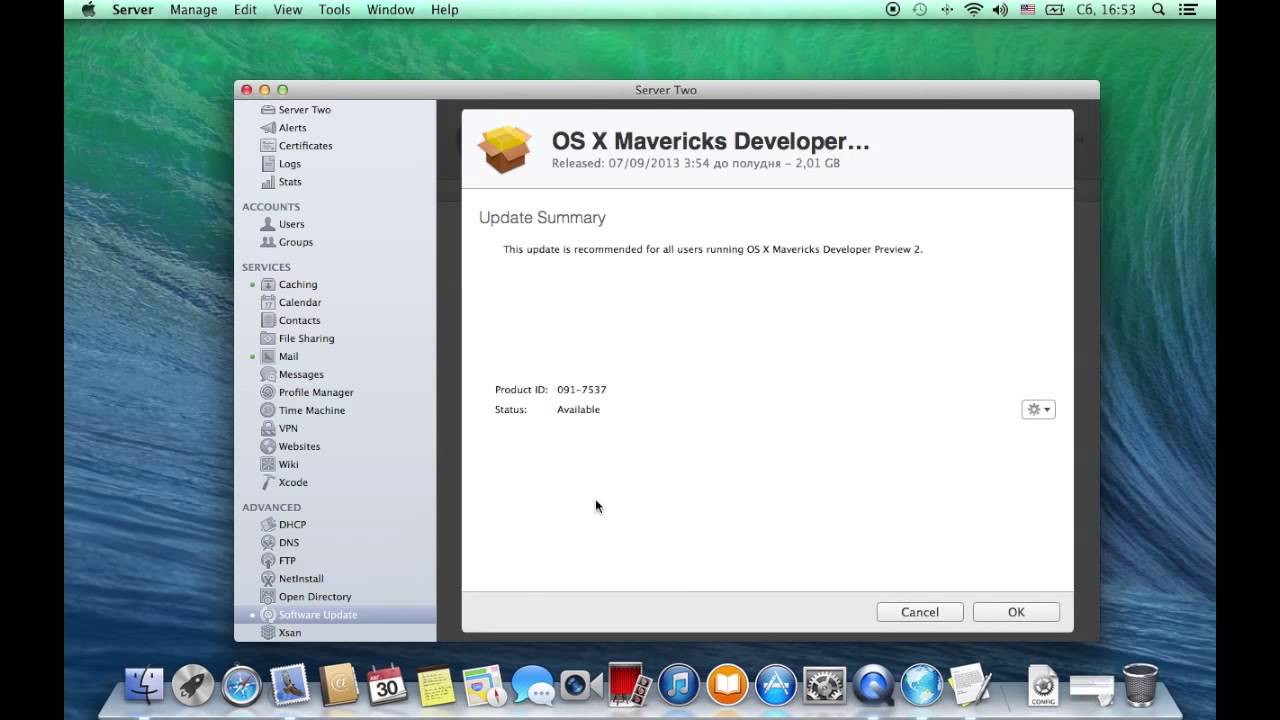Open DHCP under Advanced
This screenshot has width=1280, height=720.
(x=283, y=524)
